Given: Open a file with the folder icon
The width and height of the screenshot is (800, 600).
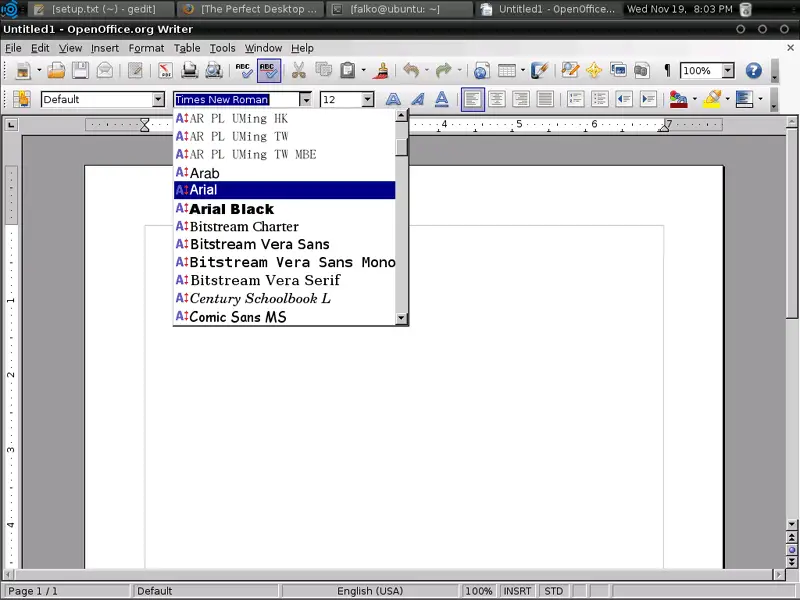Looking at the screenshot, I should [56, 70].
